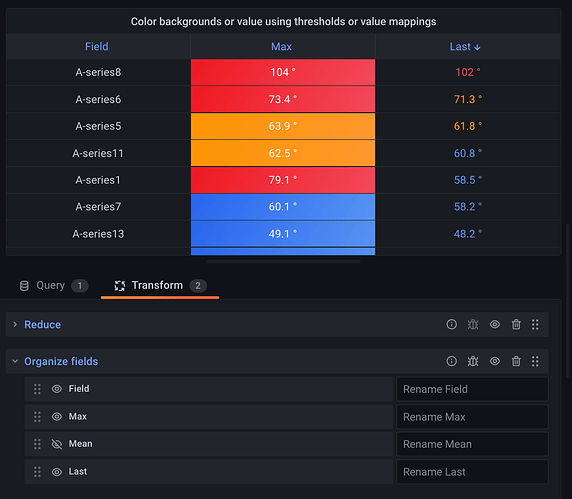
Task: Show the hidden Mean field
Action: (57, 444)
